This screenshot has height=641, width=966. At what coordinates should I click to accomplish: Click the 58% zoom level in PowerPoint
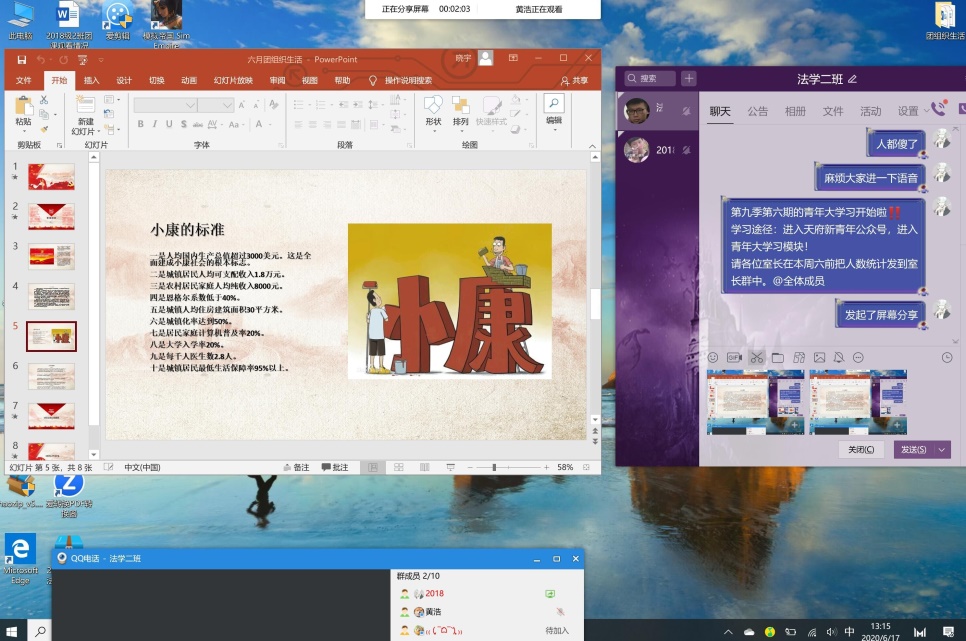pyautogui.click(x=565, y=467)
